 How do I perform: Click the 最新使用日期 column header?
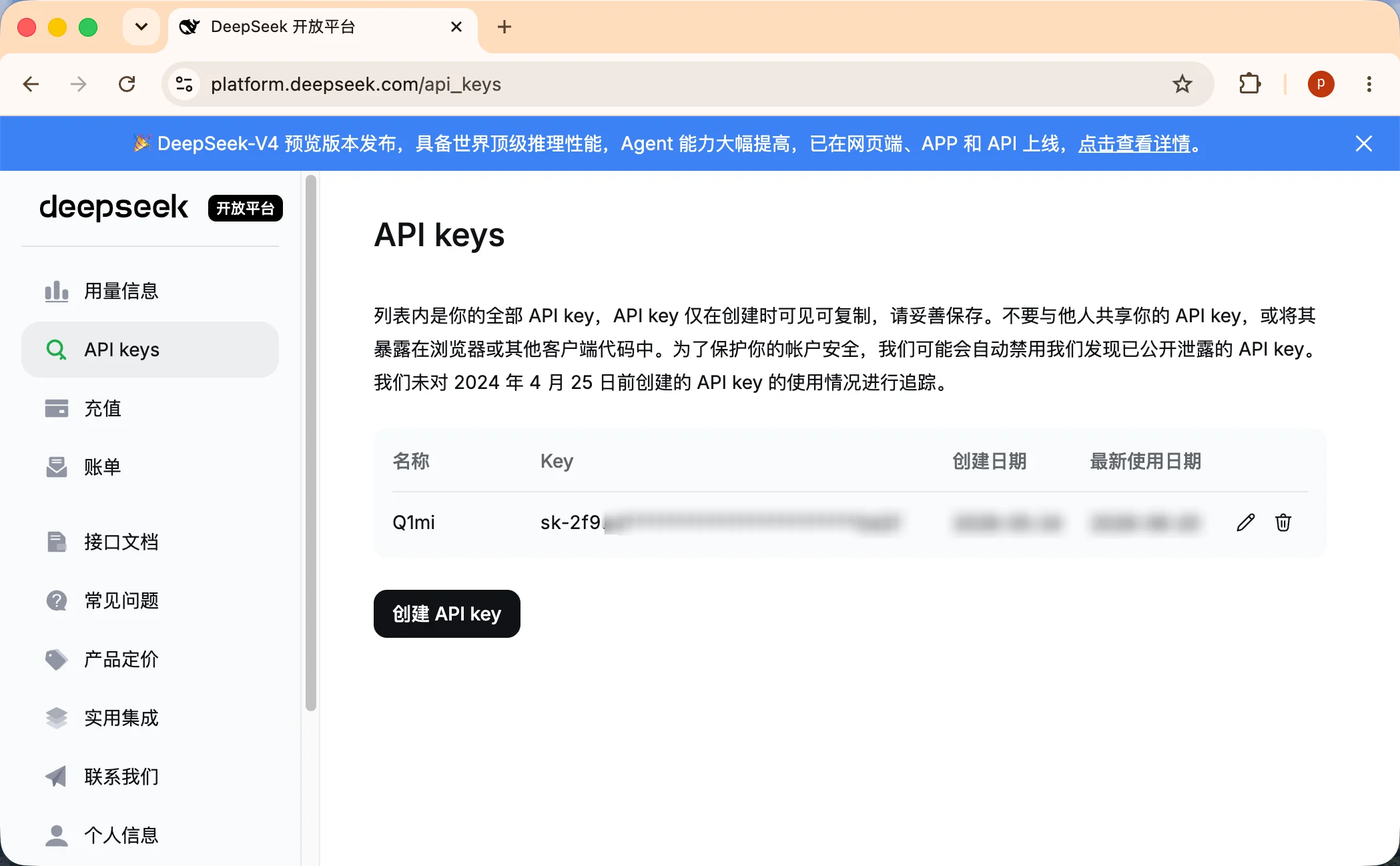[1146, 461]
